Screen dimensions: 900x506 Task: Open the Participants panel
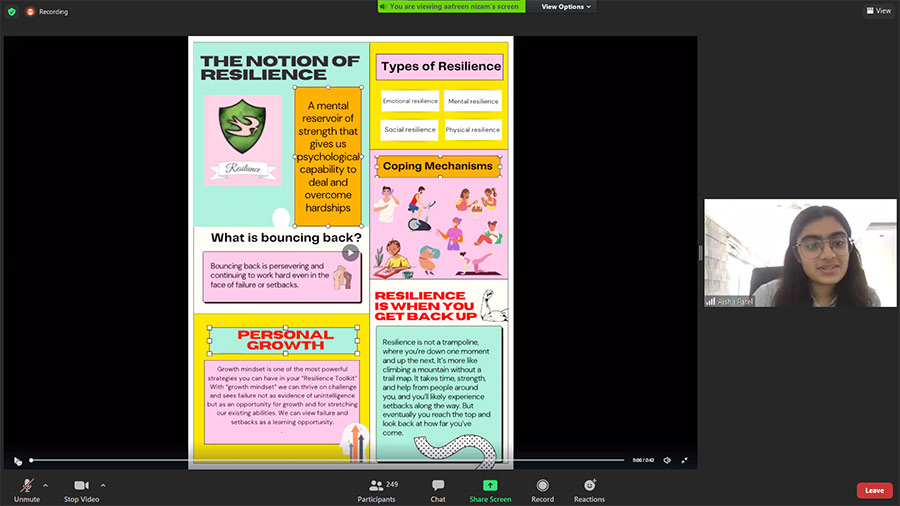tap(377, 491)
